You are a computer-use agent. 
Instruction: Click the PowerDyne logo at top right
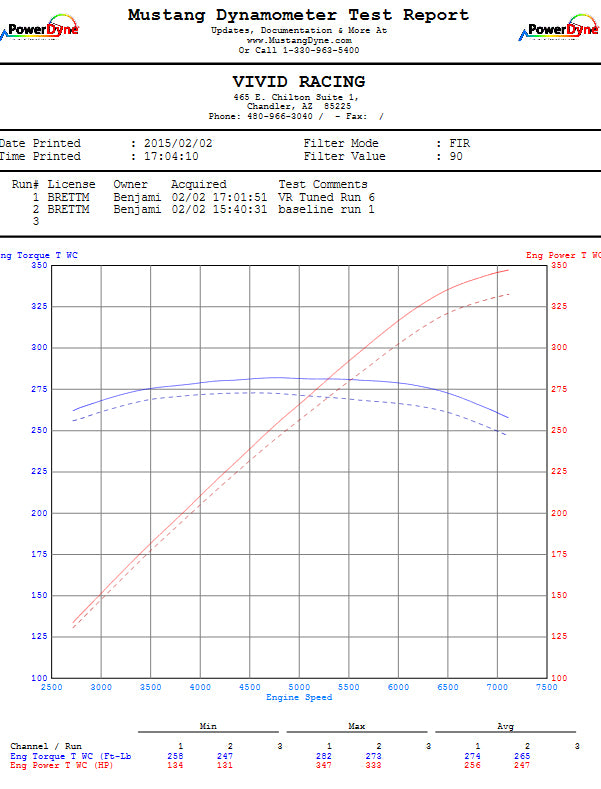click(x=560, y=28)
